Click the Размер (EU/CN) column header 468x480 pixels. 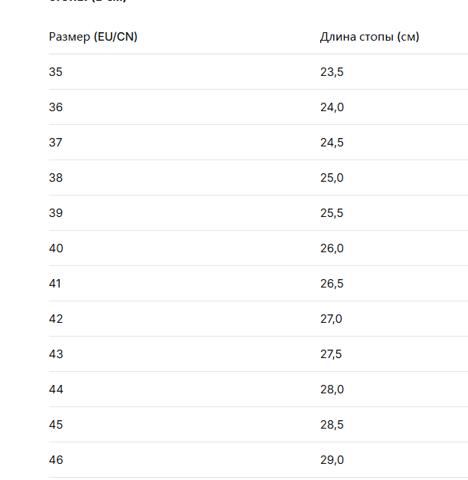pos(93,37)
